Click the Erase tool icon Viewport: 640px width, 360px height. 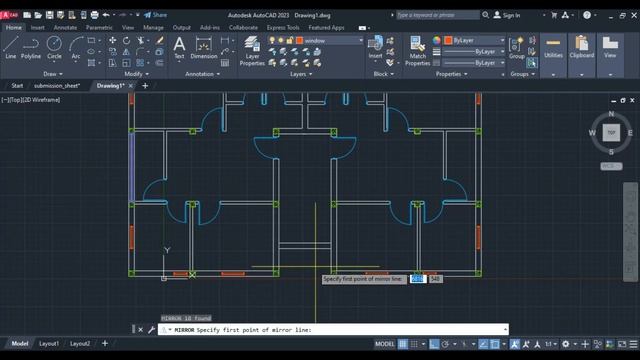coord(160,40)
